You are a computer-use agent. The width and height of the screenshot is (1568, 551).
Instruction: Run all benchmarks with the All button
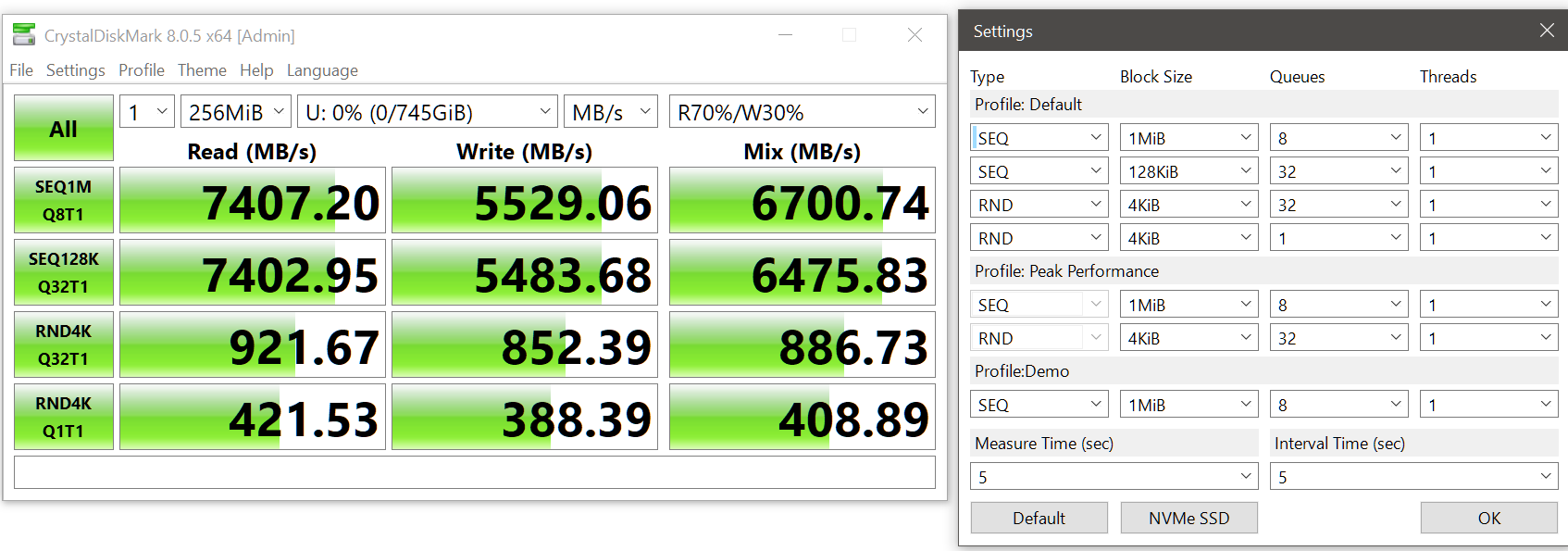[x=63, y=129]
